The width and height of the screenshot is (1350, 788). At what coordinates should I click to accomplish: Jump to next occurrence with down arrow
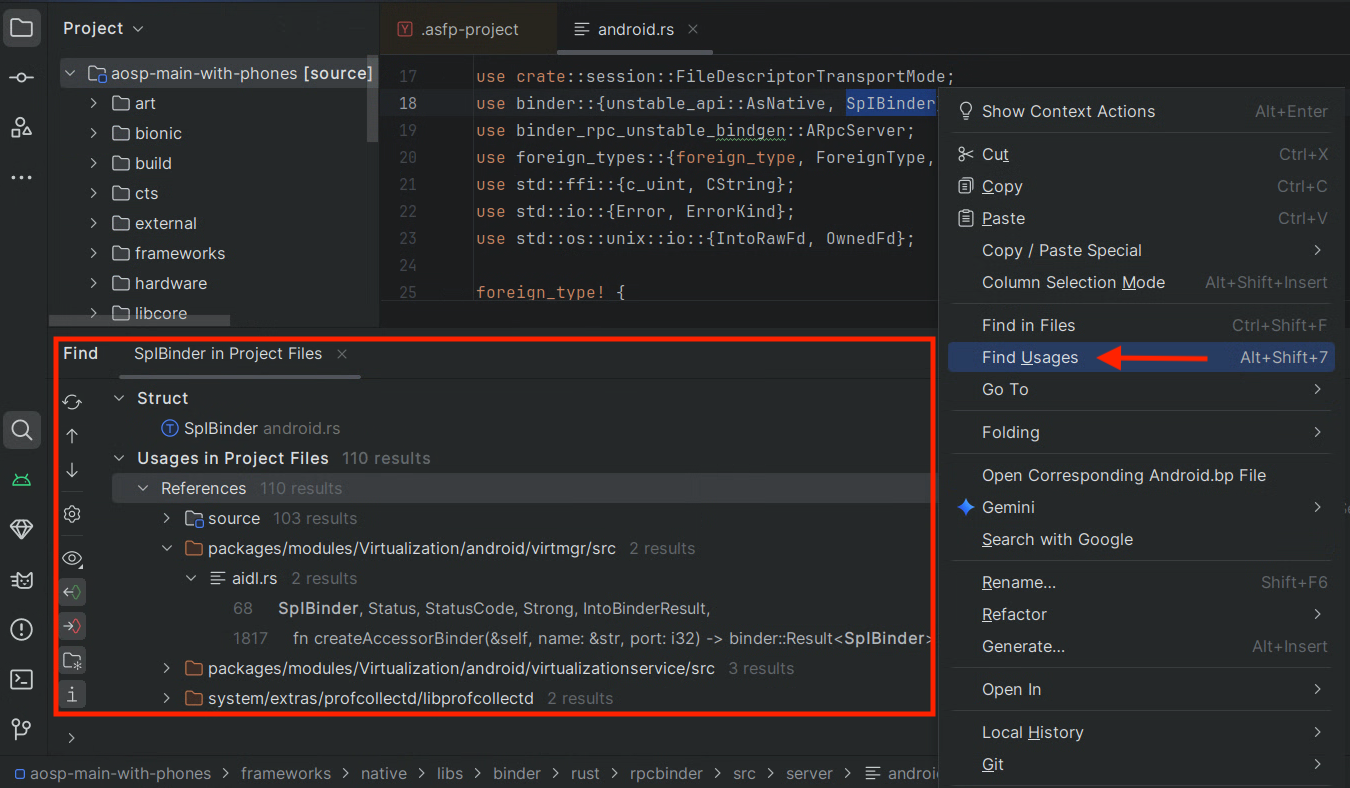71,470
